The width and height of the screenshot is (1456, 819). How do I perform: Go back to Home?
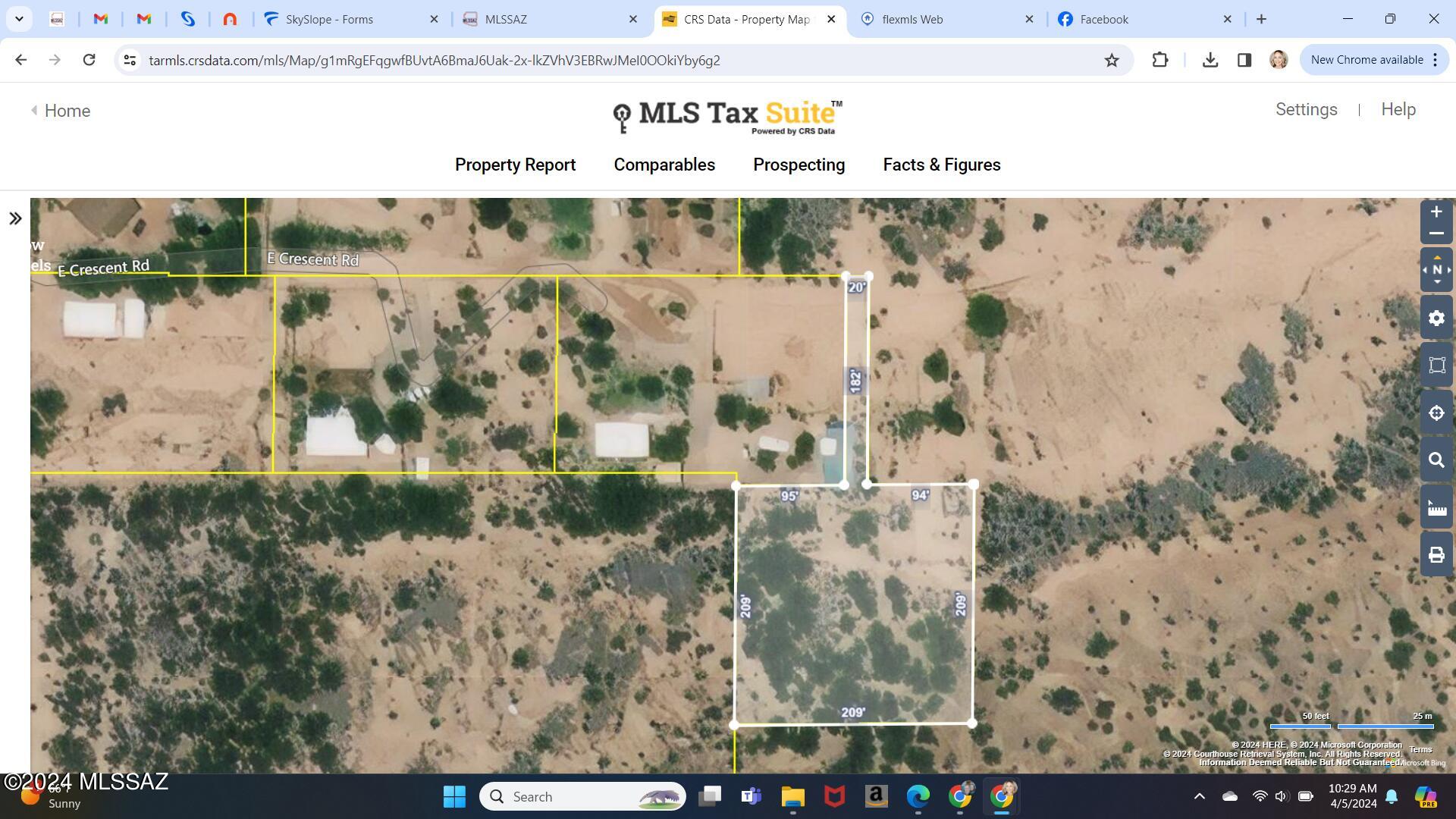(x=61, y=111)
